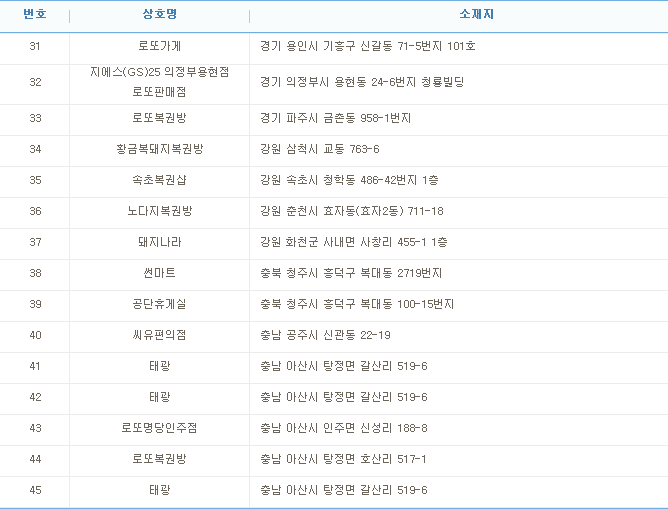Image resolution: width=668 pixels, height=509 pixels.
Task: Click row number 34
Action: [x=35, y=149]
